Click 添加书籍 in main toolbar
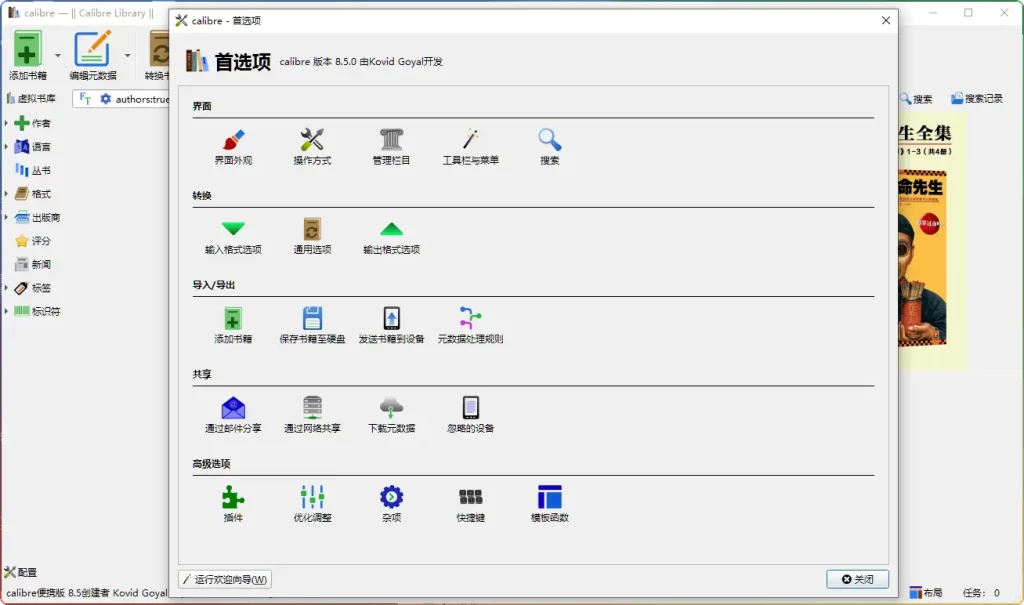Viewport: 1024px width, 605px height. coord(27,56)
